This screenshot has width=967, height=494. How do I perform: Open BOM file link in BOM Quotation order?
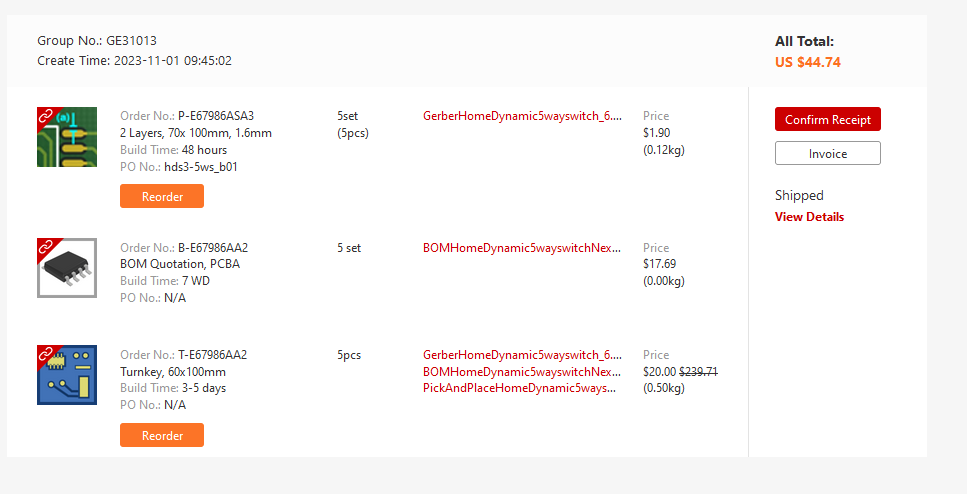(x=522, y=248)
